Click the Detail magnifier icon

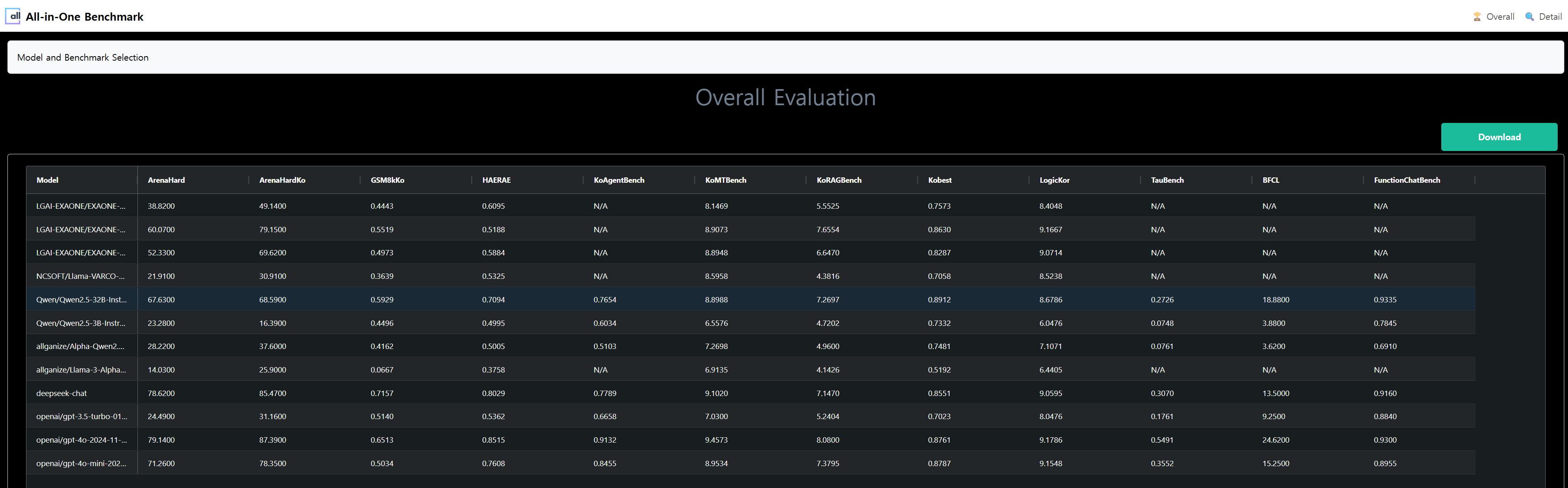pyautogui.click(x=1529, y=17)
